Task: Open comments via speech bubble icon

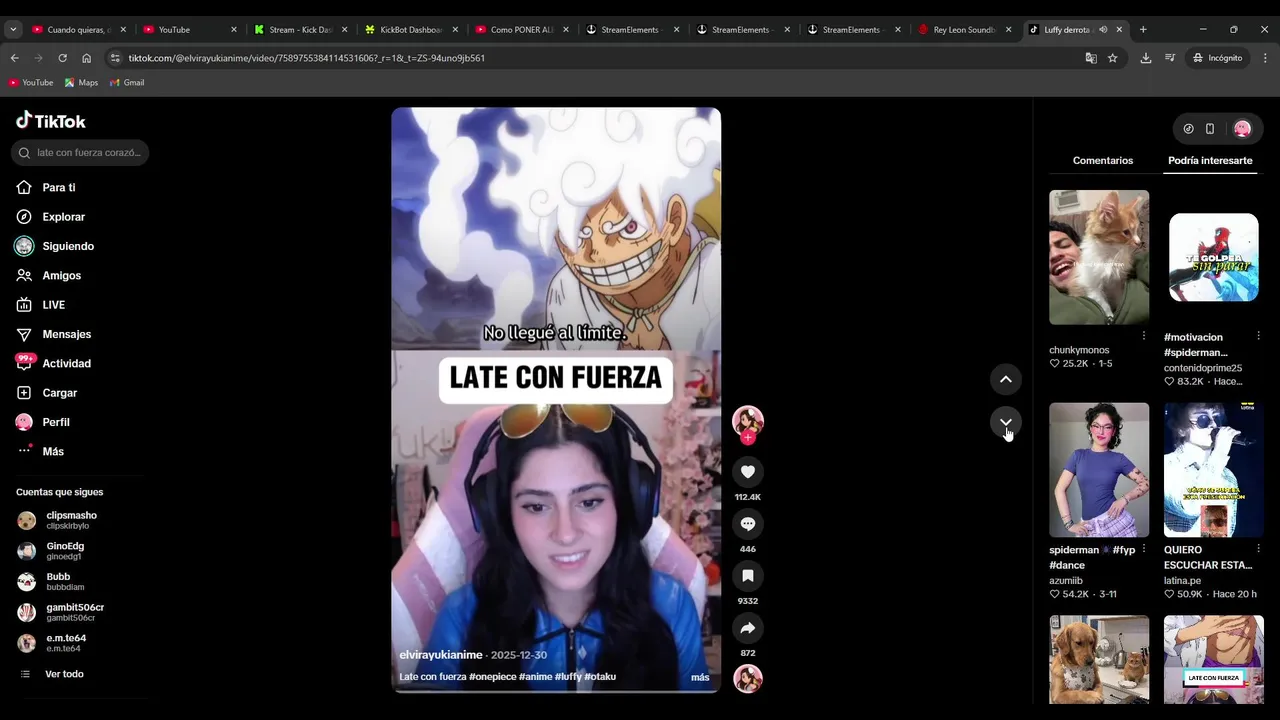Action: 747,523
